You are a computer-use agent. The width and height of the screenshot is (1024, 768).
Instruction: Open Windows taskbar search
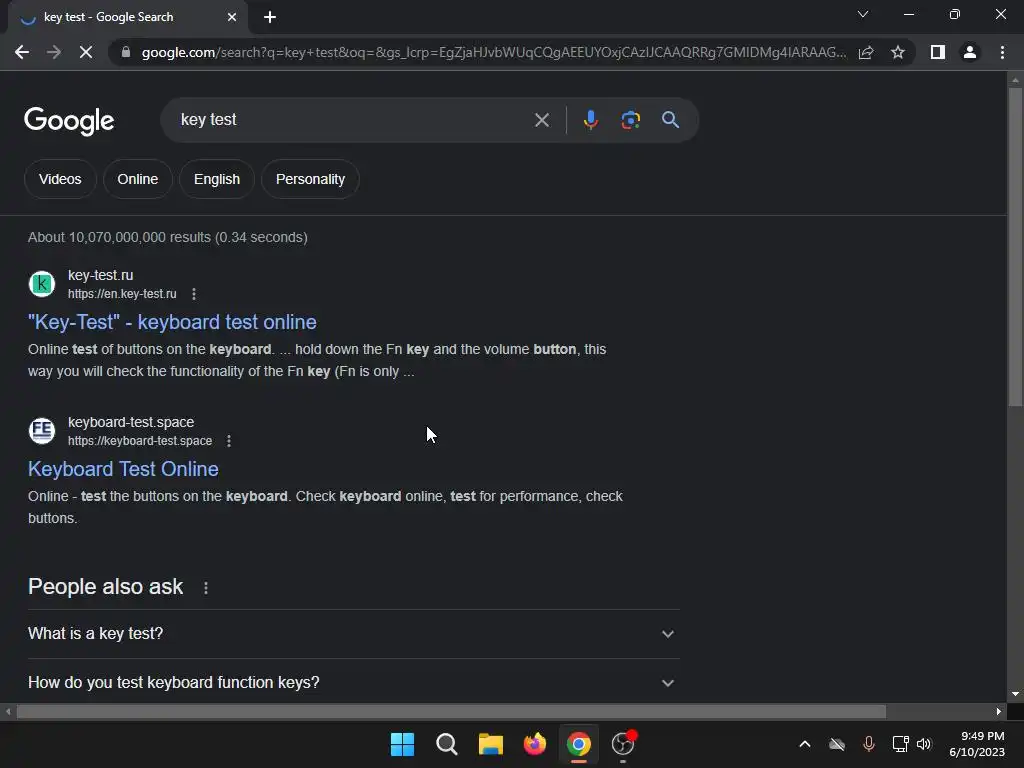click(x=447, y=744)
